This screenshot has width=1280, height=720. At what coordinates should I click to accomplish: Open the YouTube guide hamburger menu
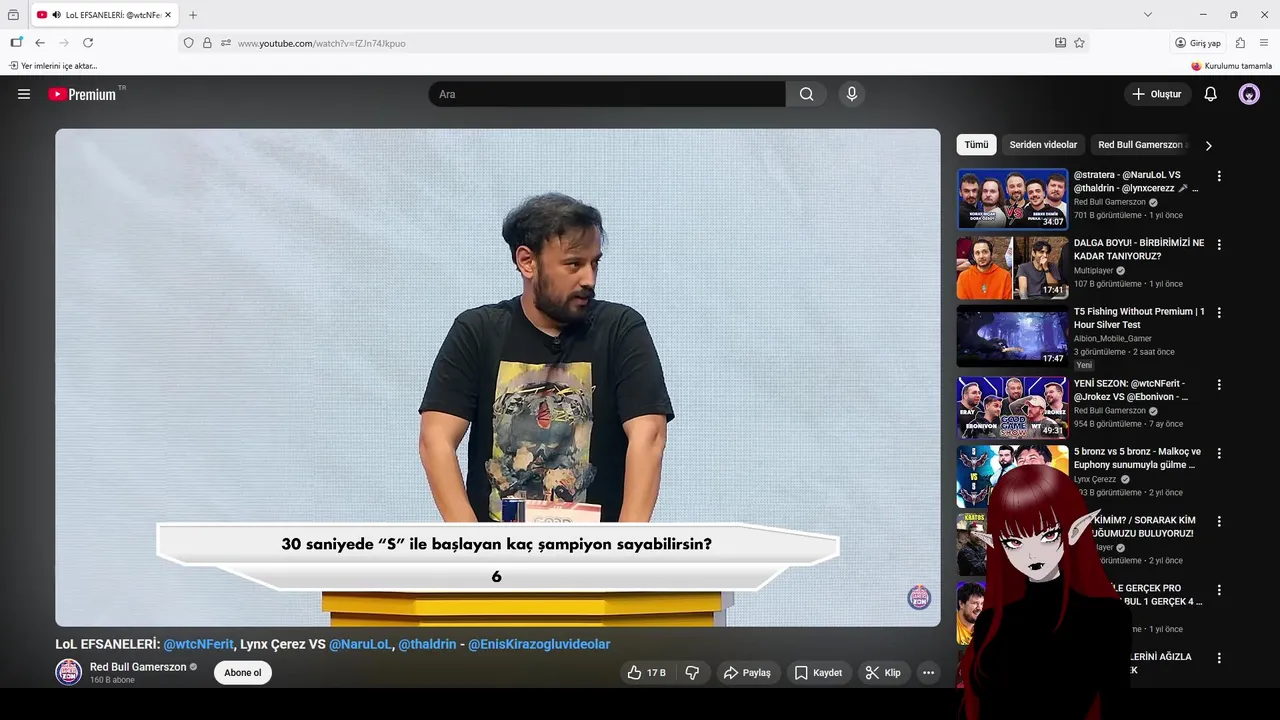pyautogui.click(x=24, y=94)
